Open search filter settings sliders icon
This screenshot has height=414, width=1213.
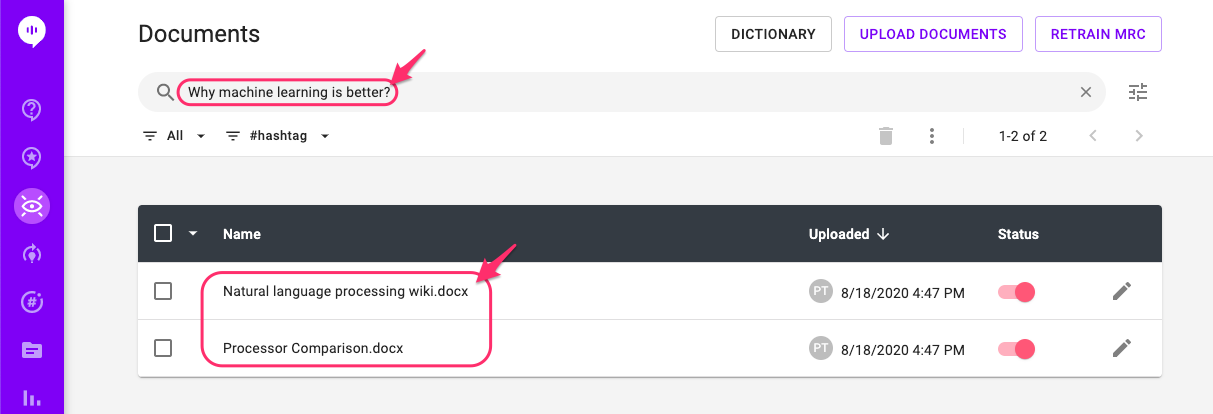(1138, 92)
